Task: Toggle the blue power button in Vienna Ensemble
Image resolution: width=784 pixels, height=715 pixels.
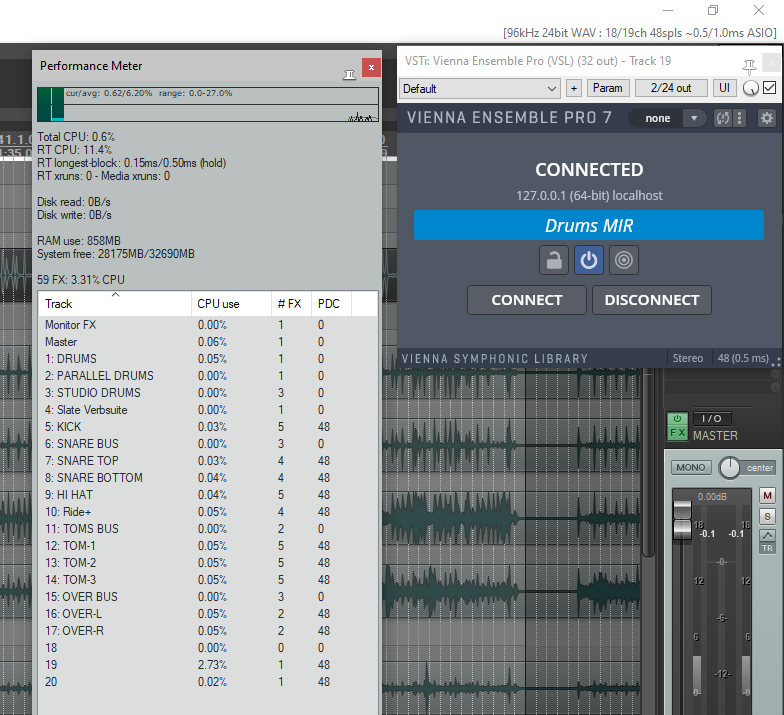Action: click(588, 260)
